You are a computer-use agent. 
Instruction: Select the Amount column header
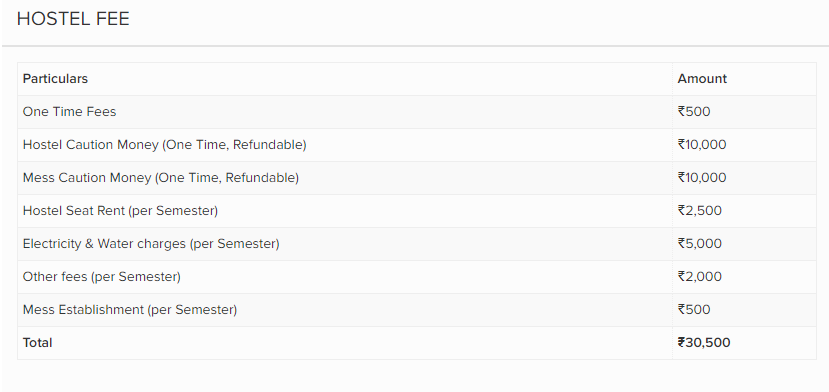702,79
